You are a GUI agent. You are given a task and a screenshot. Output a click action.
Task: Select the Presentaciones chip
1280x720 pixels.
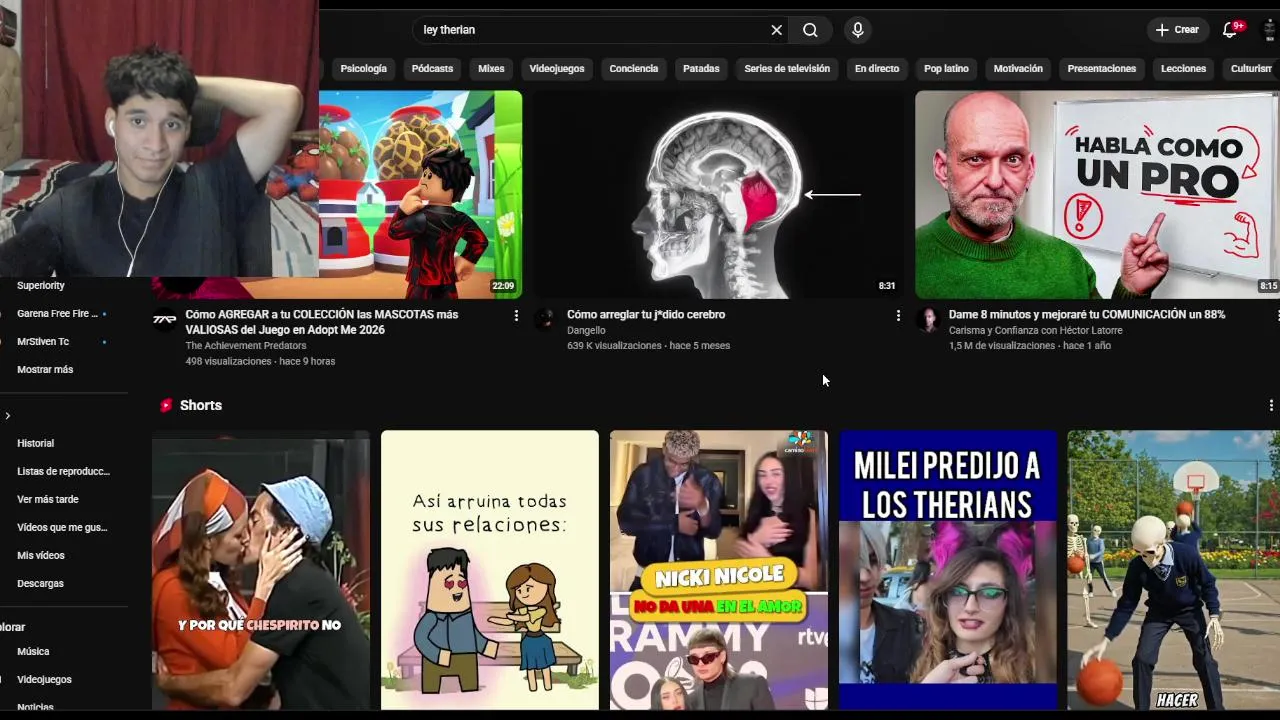point(1102,69)
